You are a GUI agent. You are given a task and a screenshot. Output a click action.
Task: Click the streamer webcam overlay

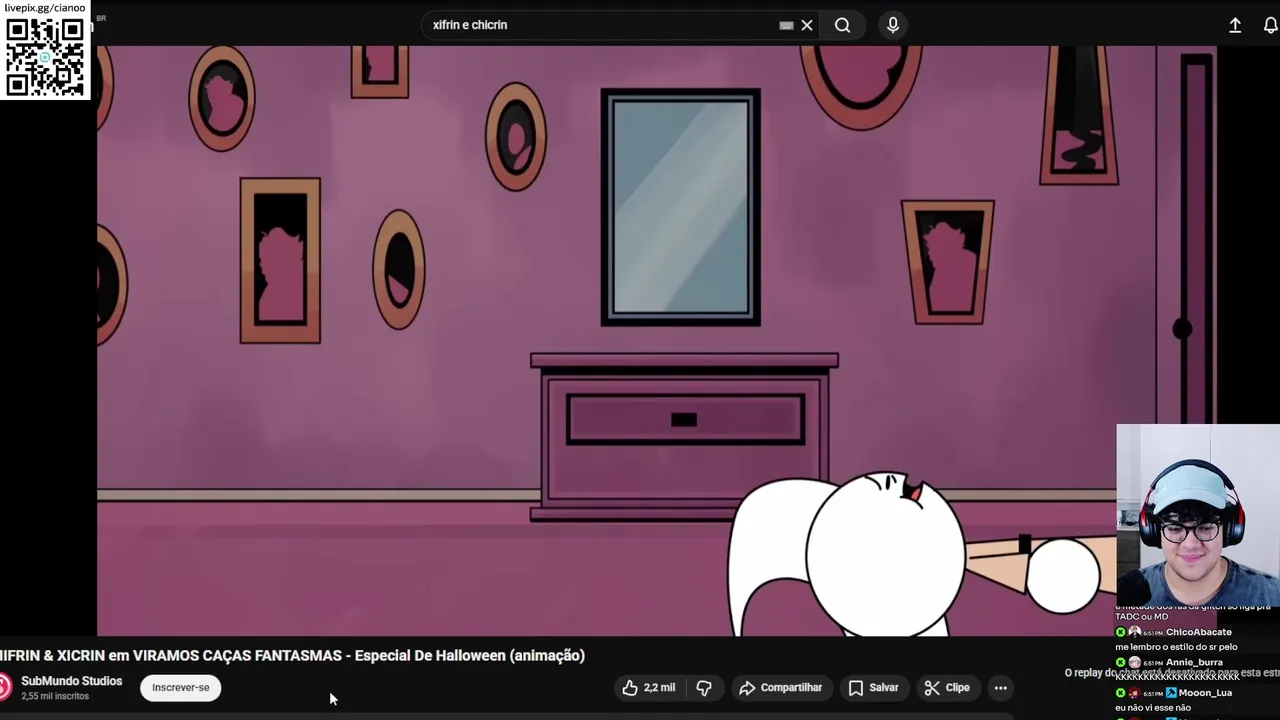tap(1198, 515)
